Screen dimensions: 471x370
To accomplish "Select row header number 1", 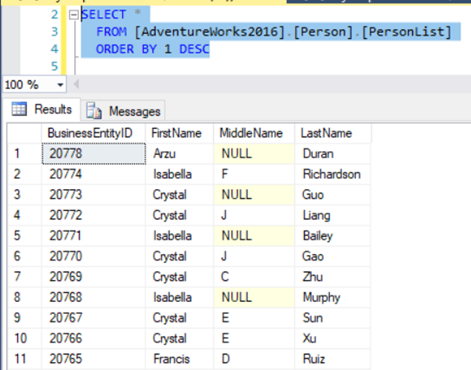I will 25,154.
